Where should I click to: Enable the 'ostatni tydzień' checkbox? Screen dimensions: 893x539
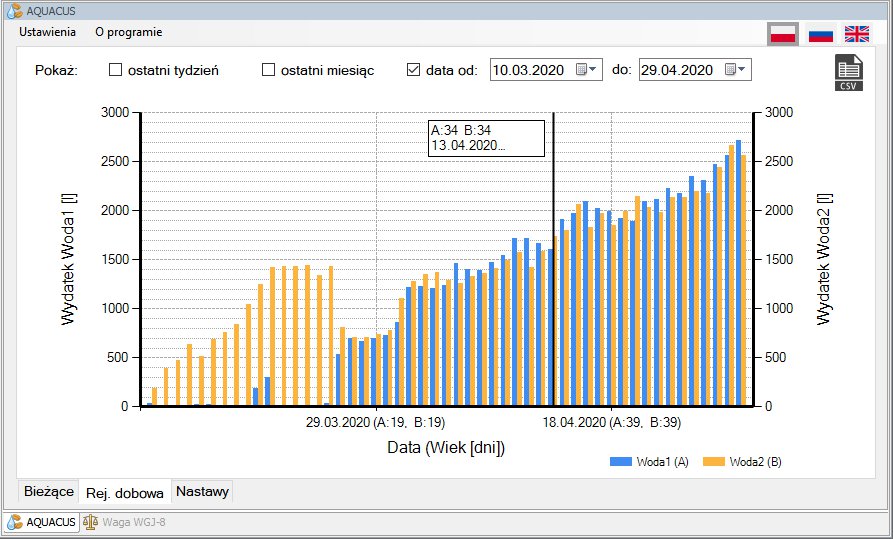(115, 70)
